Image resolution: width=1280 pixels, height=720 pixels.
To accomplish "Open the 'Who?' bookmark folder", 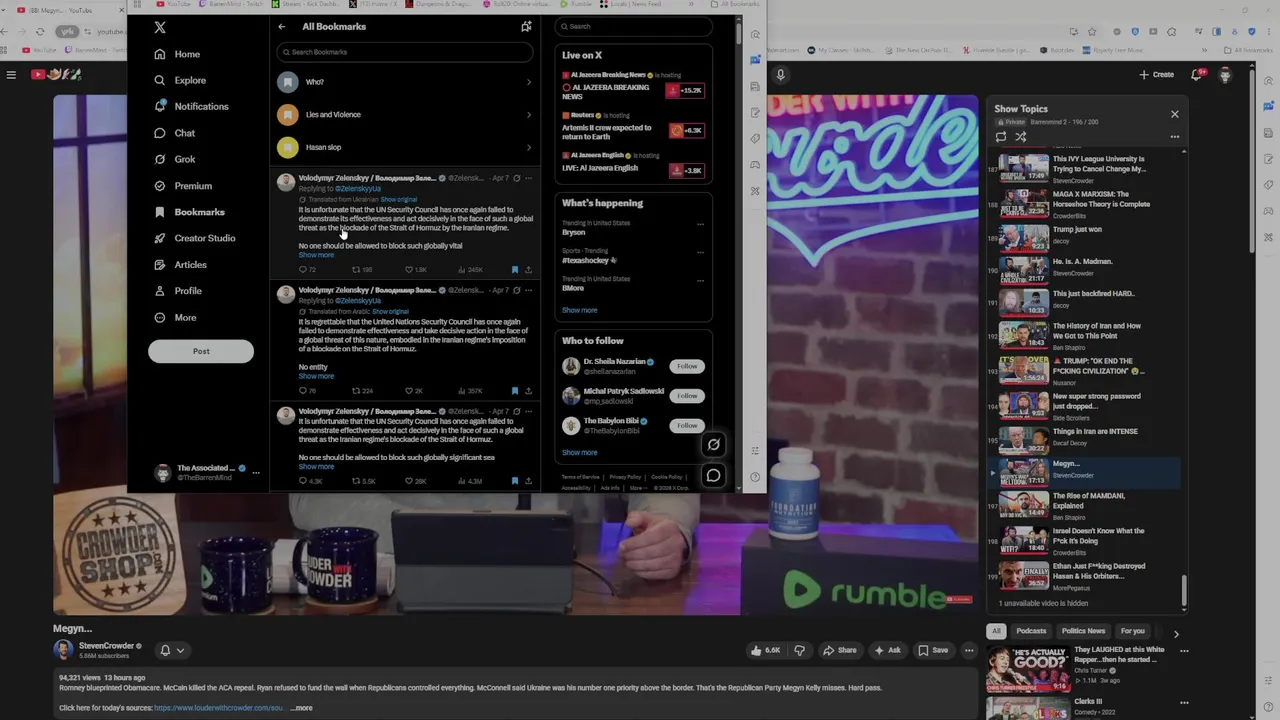I will click(404, 82).
